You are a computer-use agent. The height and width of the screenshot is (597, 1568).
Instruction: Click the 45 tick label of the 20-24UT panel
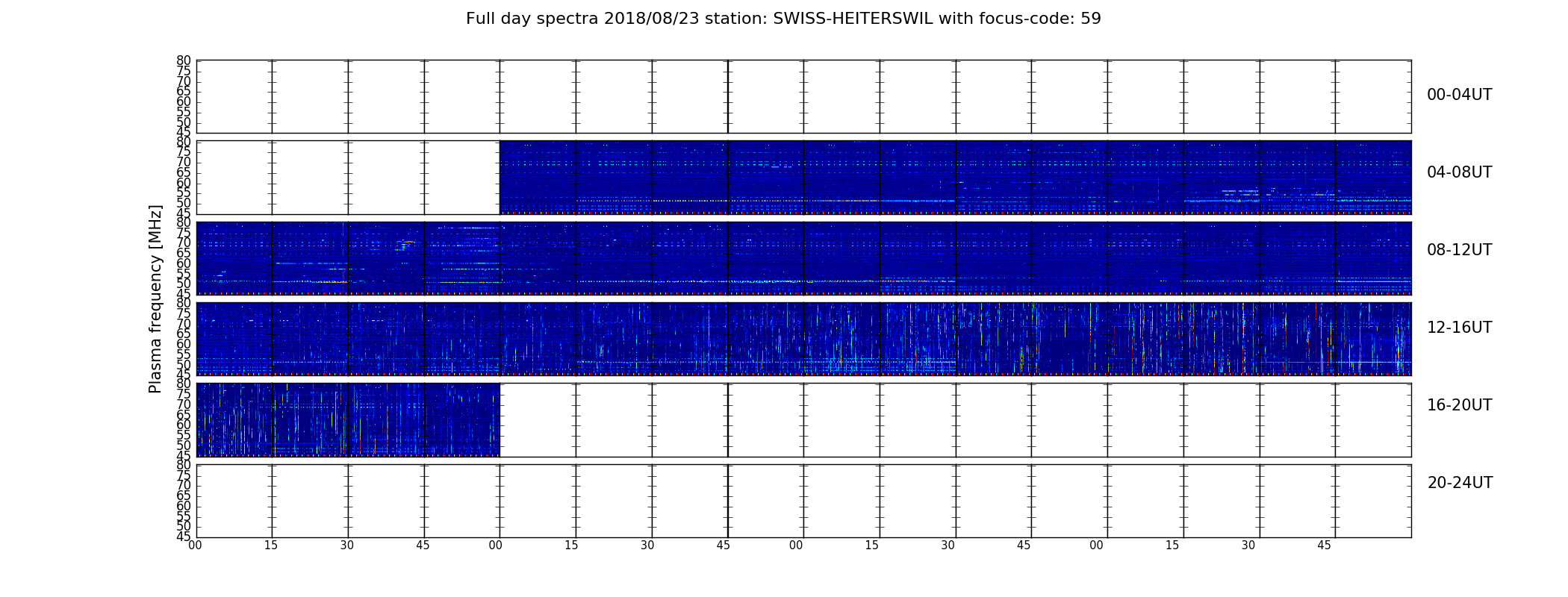click(184, 537)
